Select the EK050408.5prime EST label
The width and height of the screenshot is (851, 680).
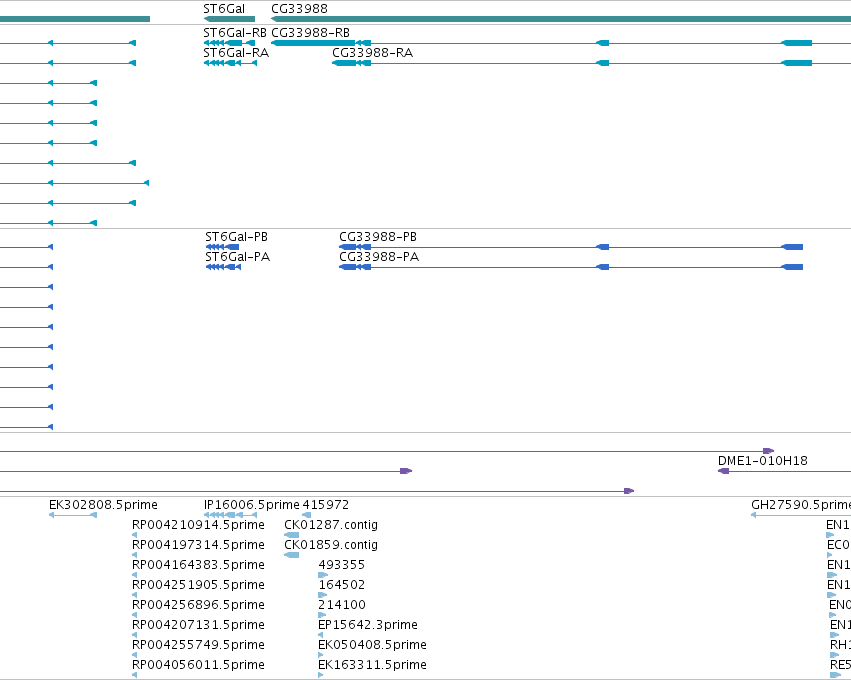tap(372, 645)
